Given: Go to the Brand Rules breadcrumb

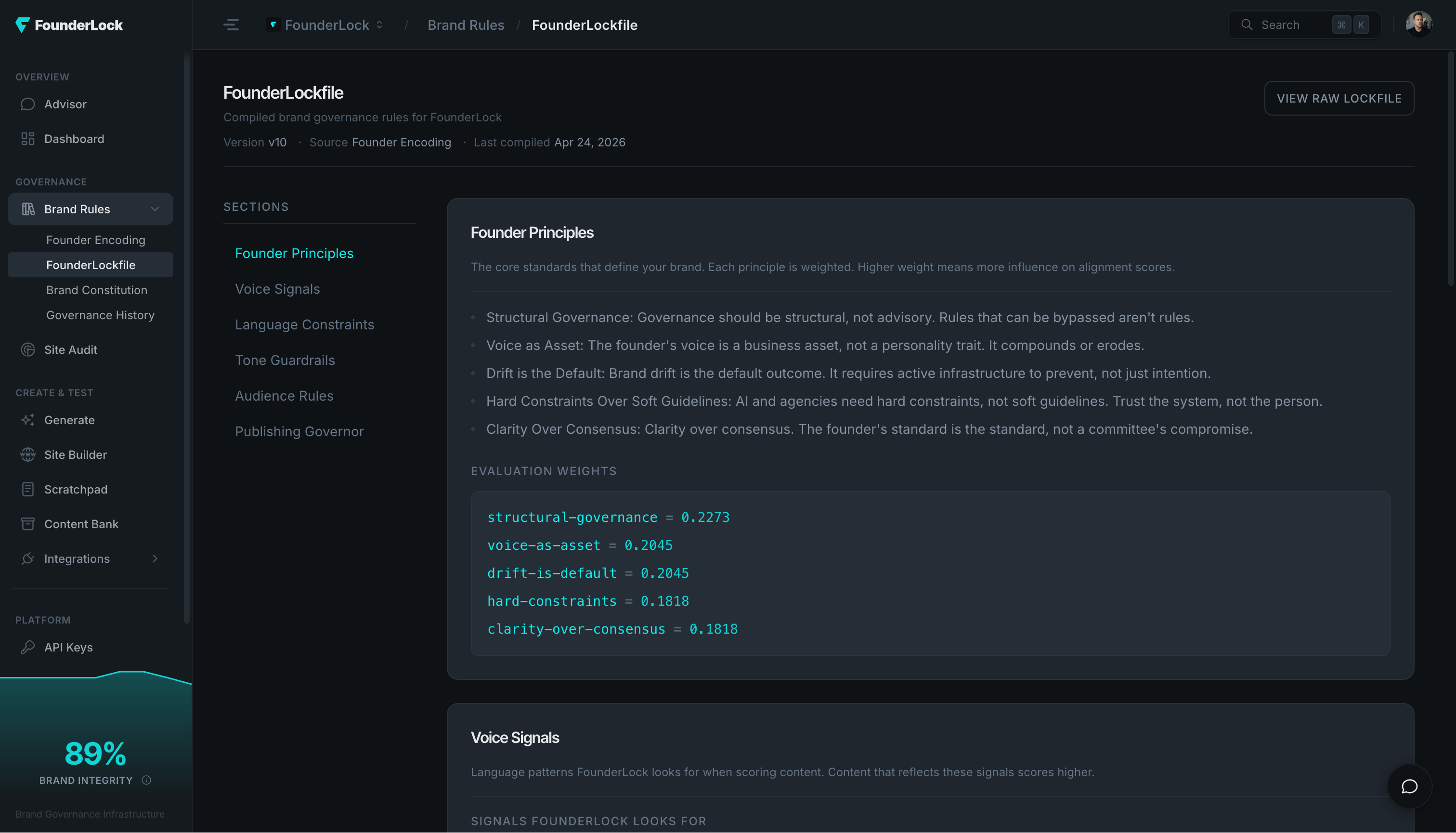Looking at the screenshot, I should [x=466, y=25].
